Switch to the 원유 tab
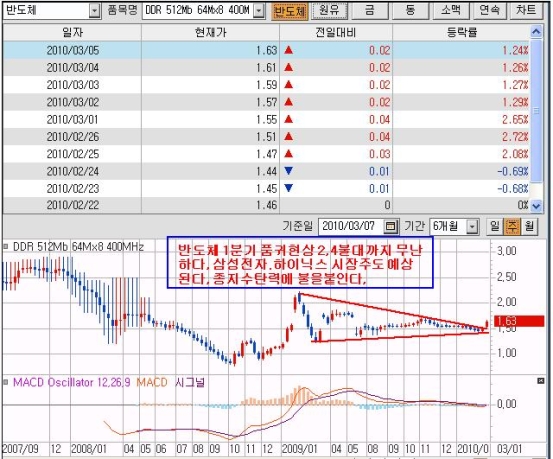 329,11
